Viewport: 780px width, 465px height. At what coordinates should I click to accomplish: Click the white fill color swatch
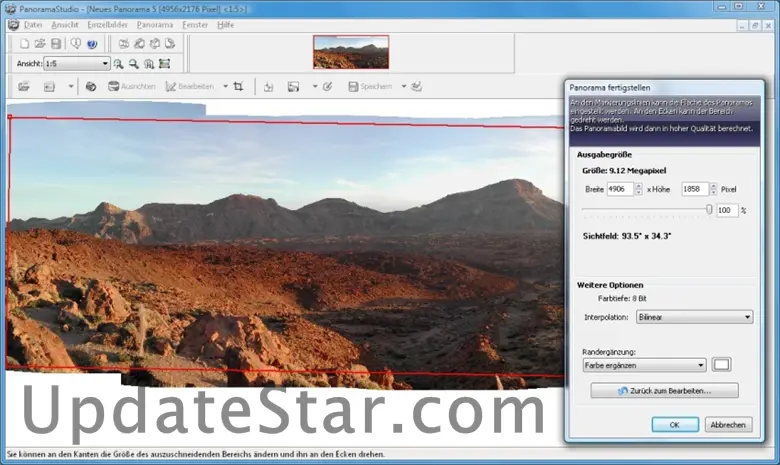(721, 365)
